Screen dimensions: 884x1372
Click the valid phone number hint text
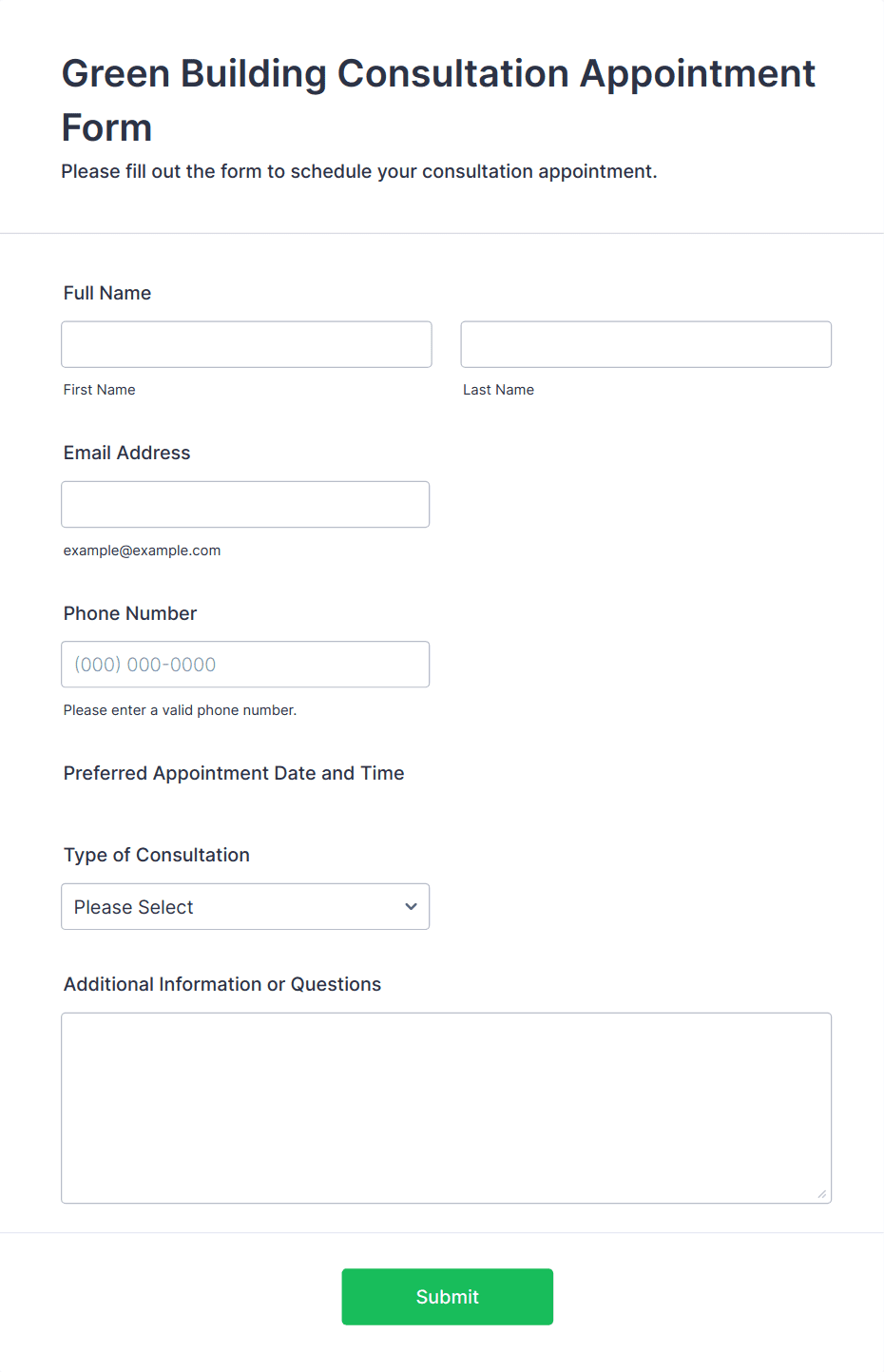point(181,710)
